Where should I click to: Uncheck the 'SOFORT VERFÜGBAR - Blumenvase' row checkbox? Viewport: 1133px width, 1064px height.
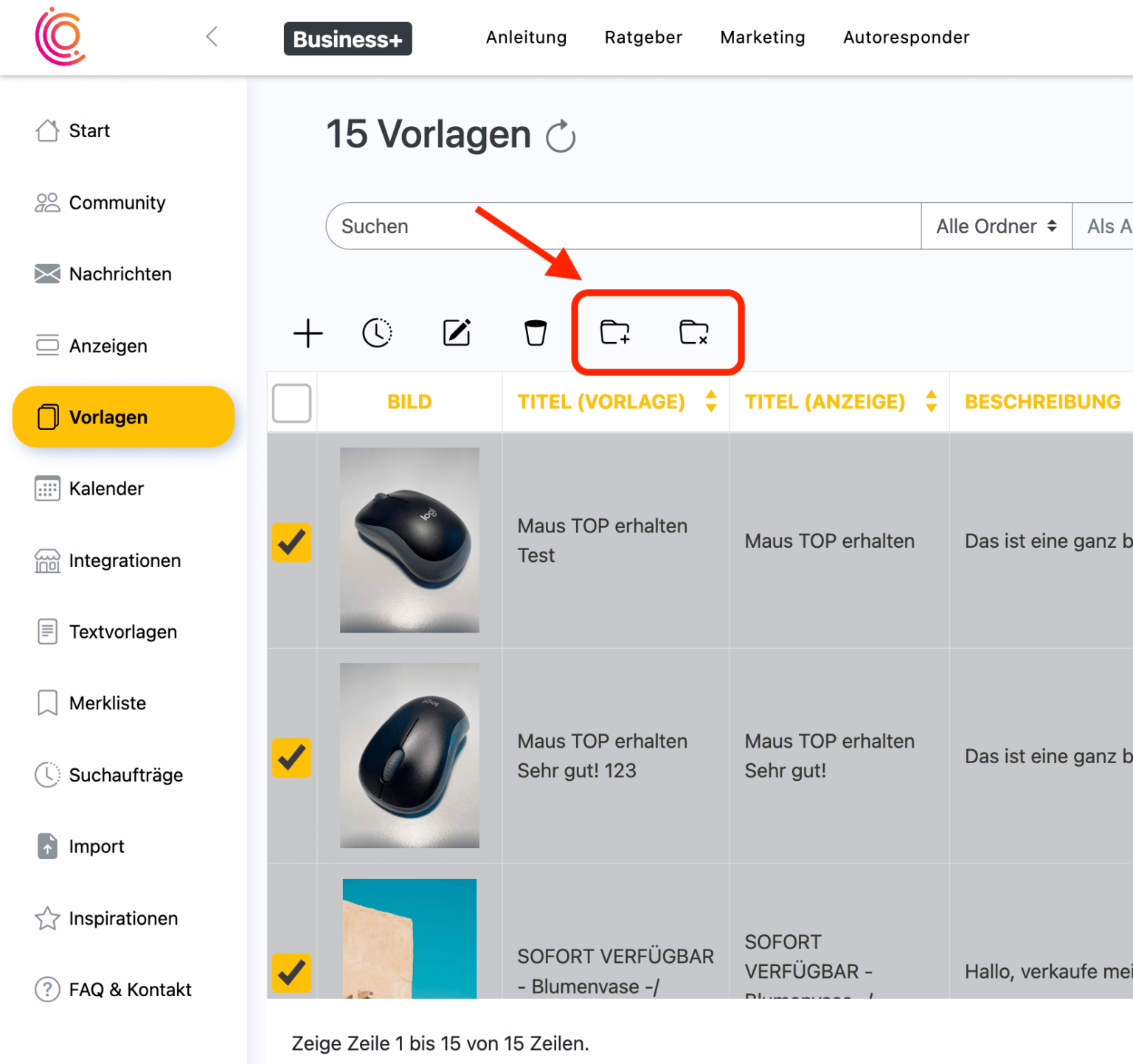291,973
